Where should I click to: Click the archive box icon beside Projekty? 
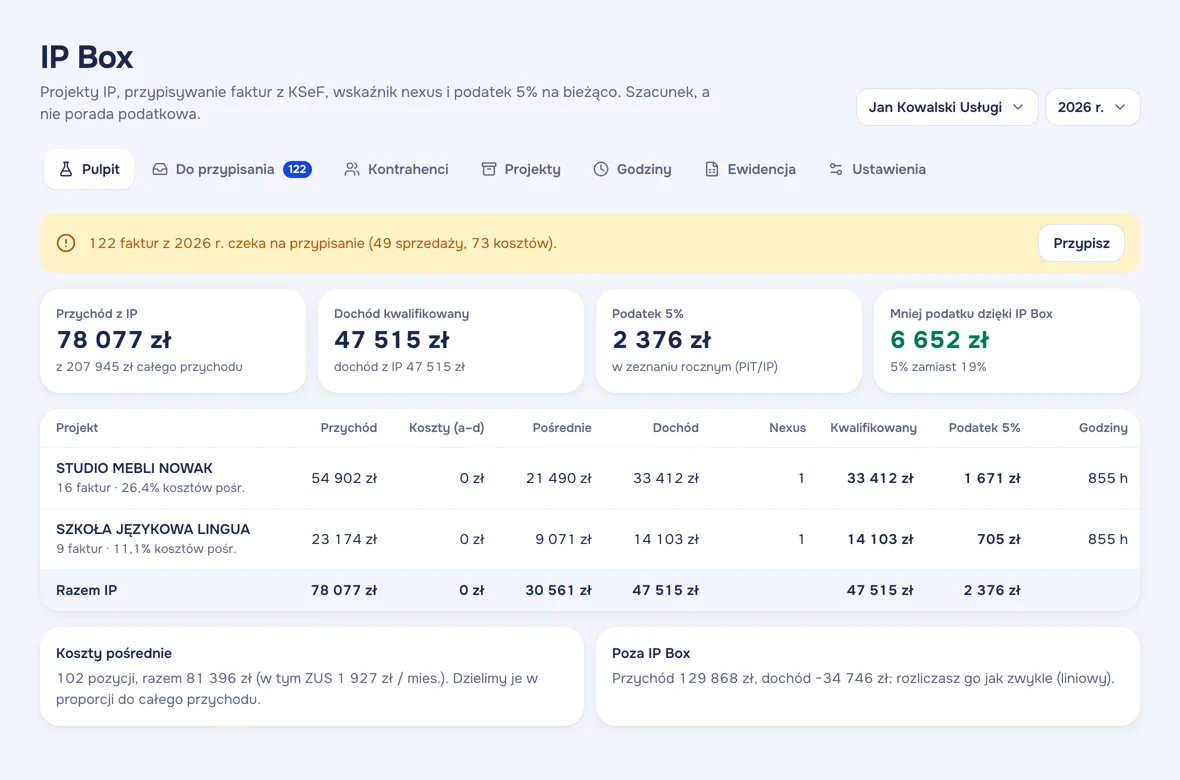[x=488, y=169]
